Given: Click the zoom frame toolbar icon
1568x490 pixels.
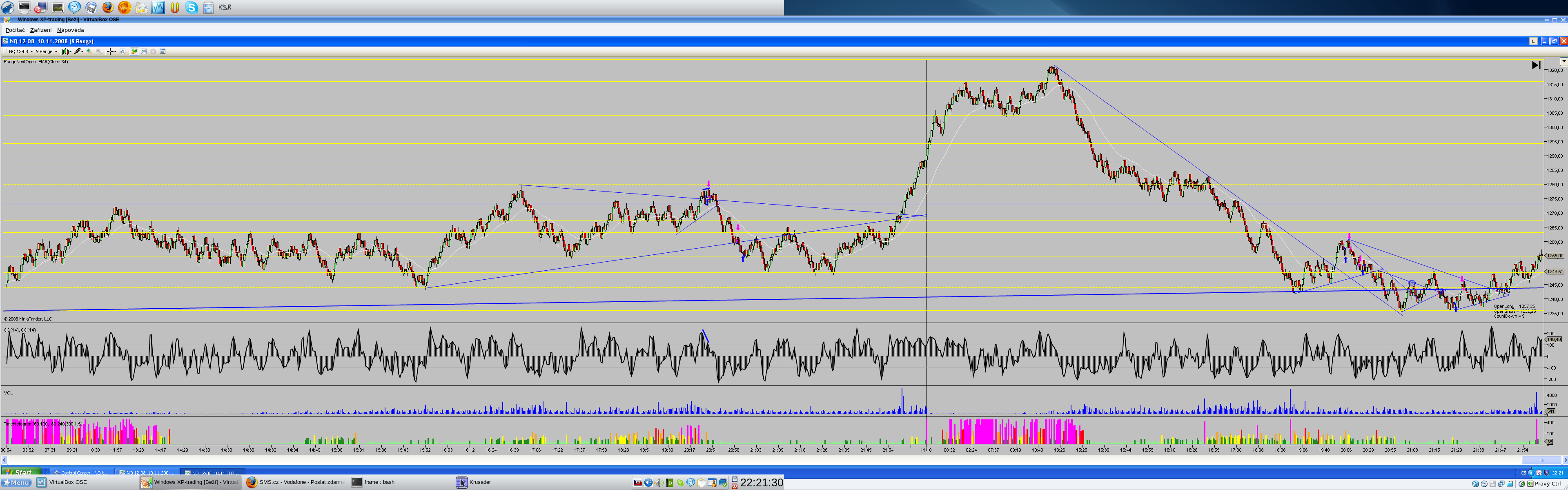Looking at the screenshot, I should [122, 52].
